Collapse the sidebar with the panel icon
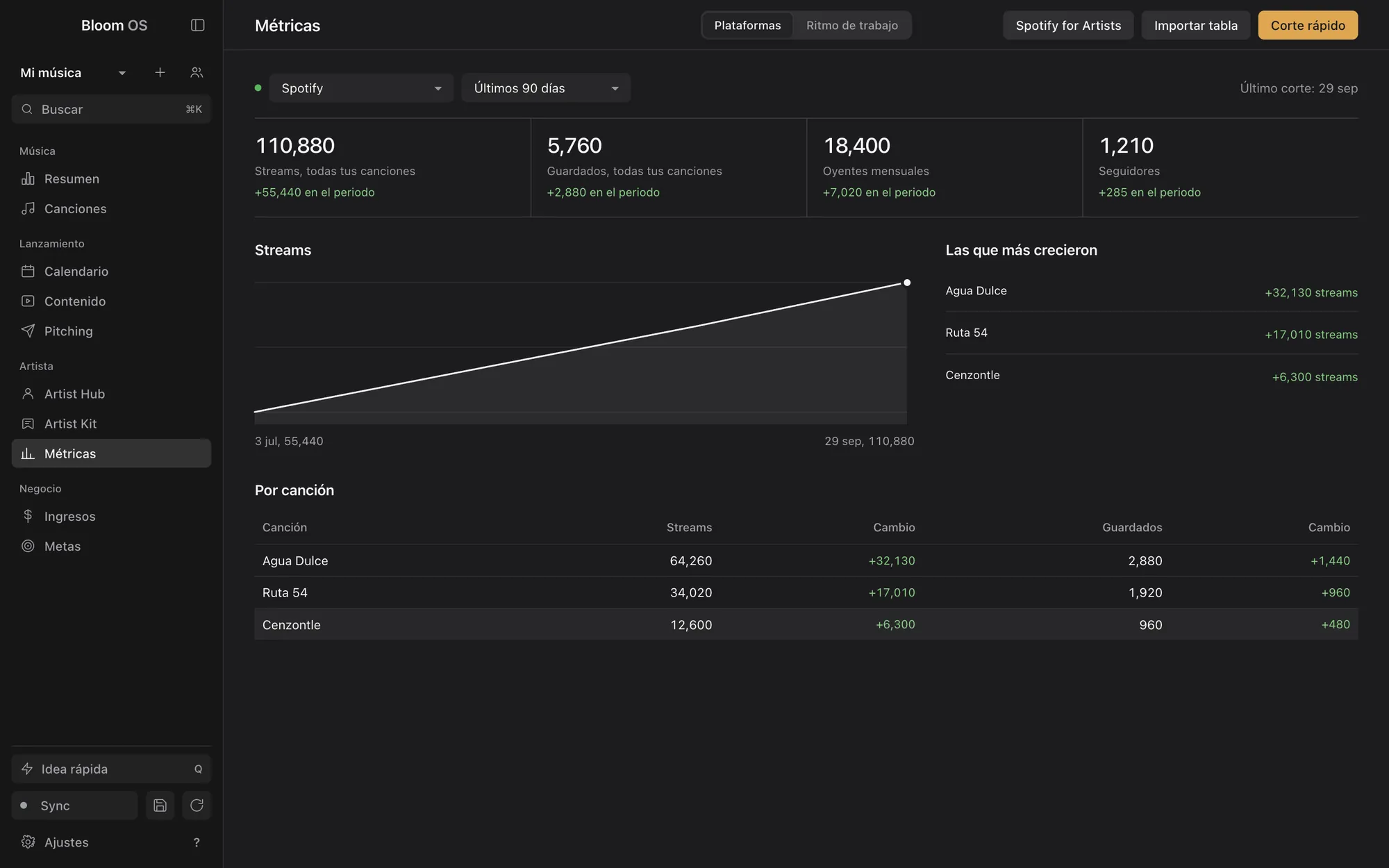 (197, 25)
